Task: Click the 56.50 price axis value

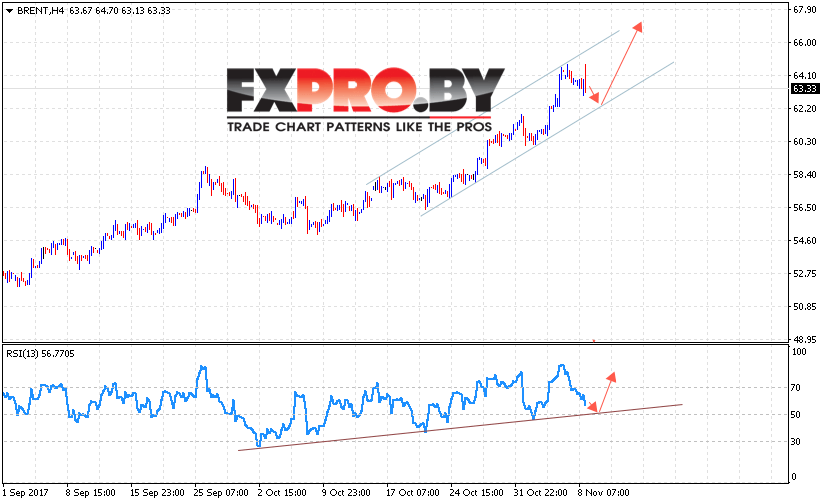Action: click(805, 208)
